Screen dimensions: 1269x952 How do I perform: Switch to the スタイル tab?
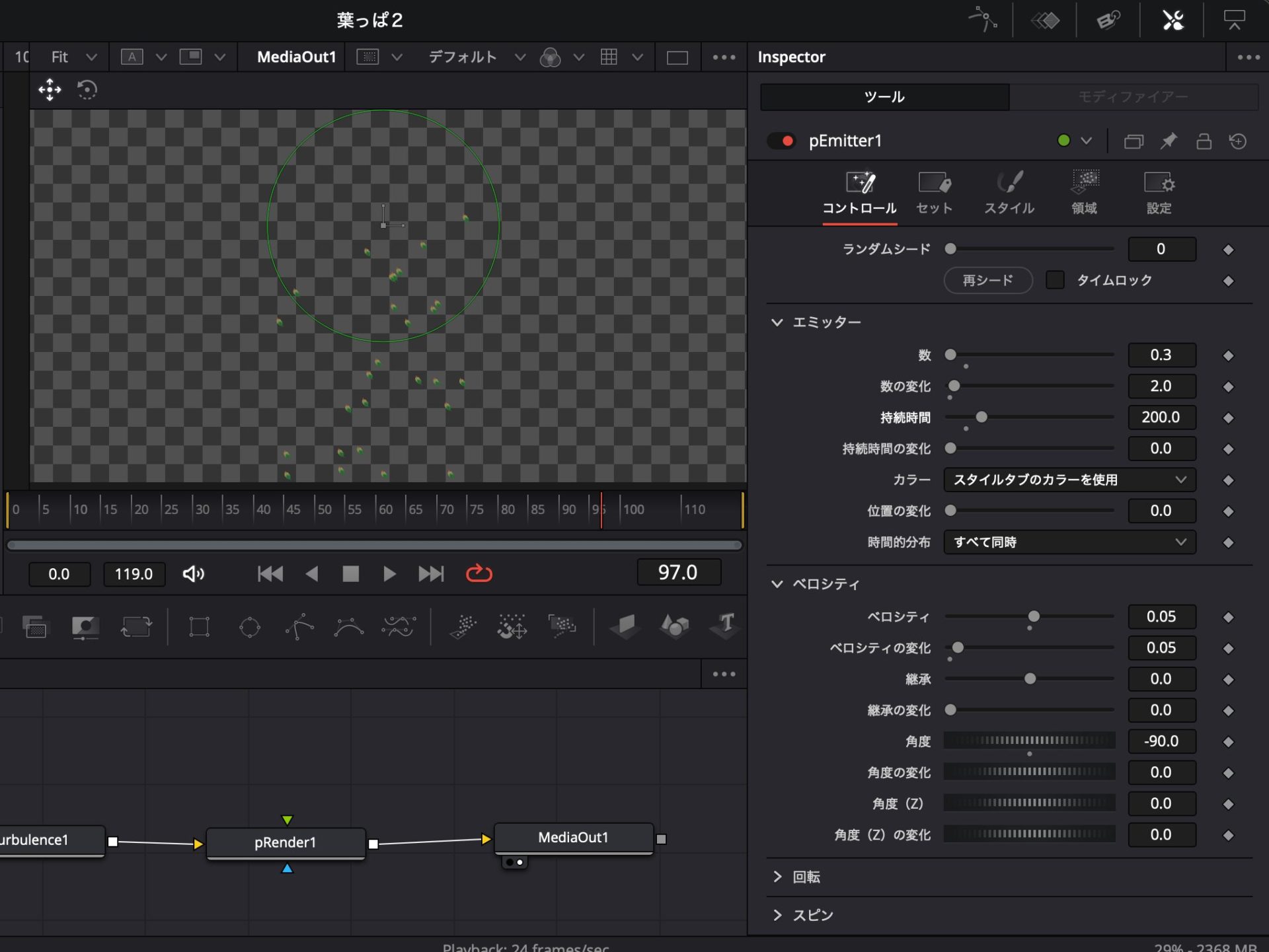pos(1009,192)
